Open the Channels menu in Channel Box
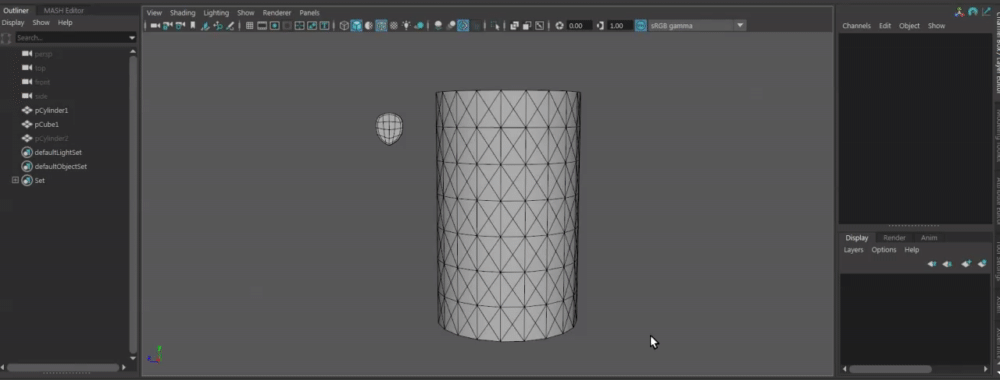The image size is (1000, 380). [x=857, y=26]
